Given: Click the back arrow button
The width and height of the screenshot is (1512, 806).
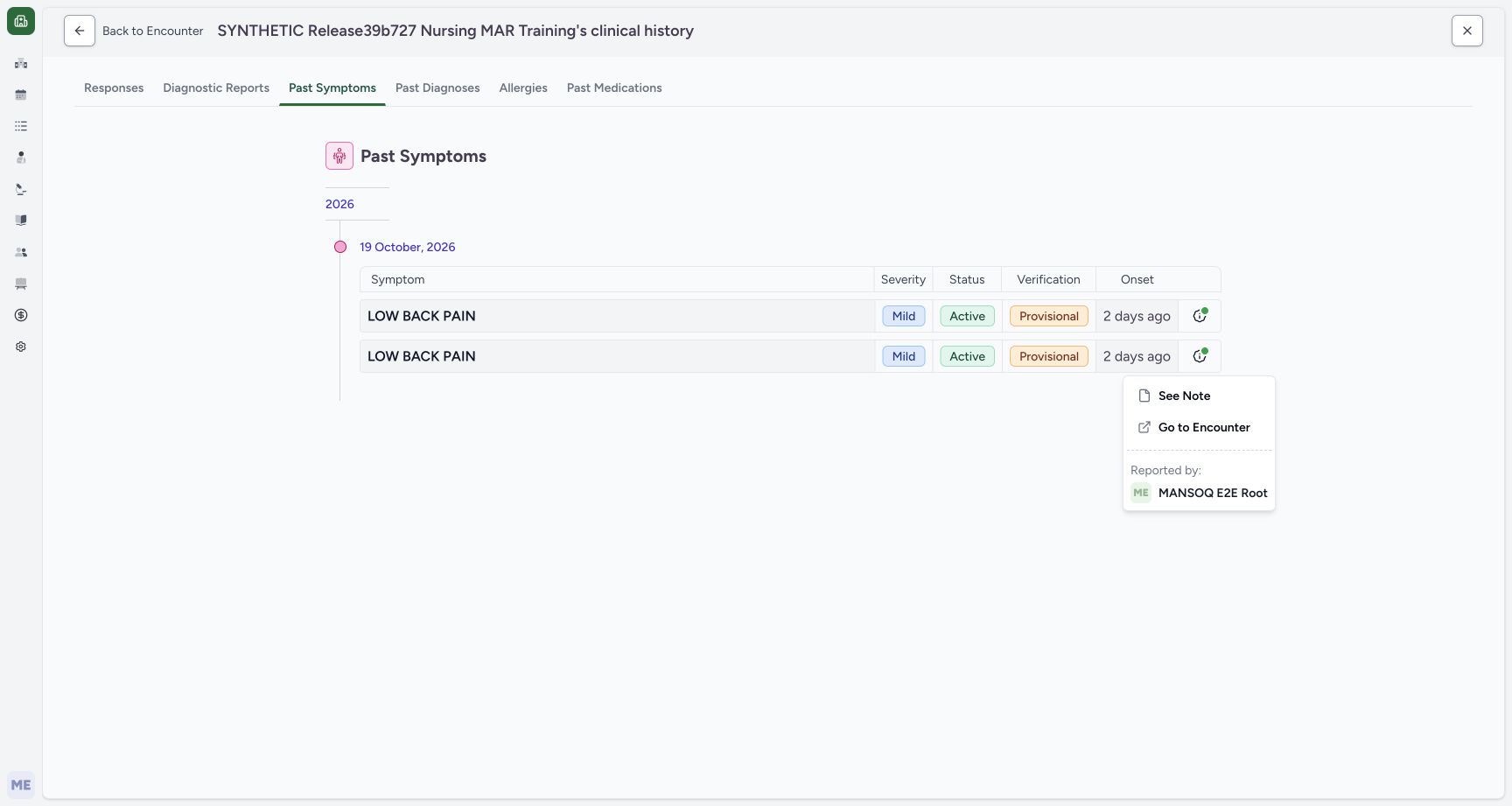Looking at the screenshot, I should click(80, 31).
